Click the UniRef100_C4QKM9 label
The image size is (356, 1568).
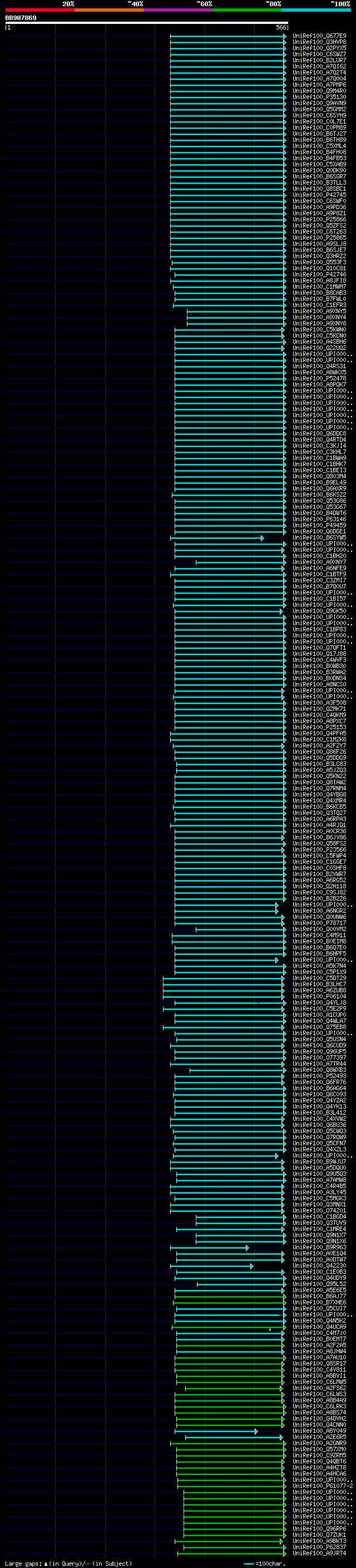pyautogui.click(x=319, y=715)
